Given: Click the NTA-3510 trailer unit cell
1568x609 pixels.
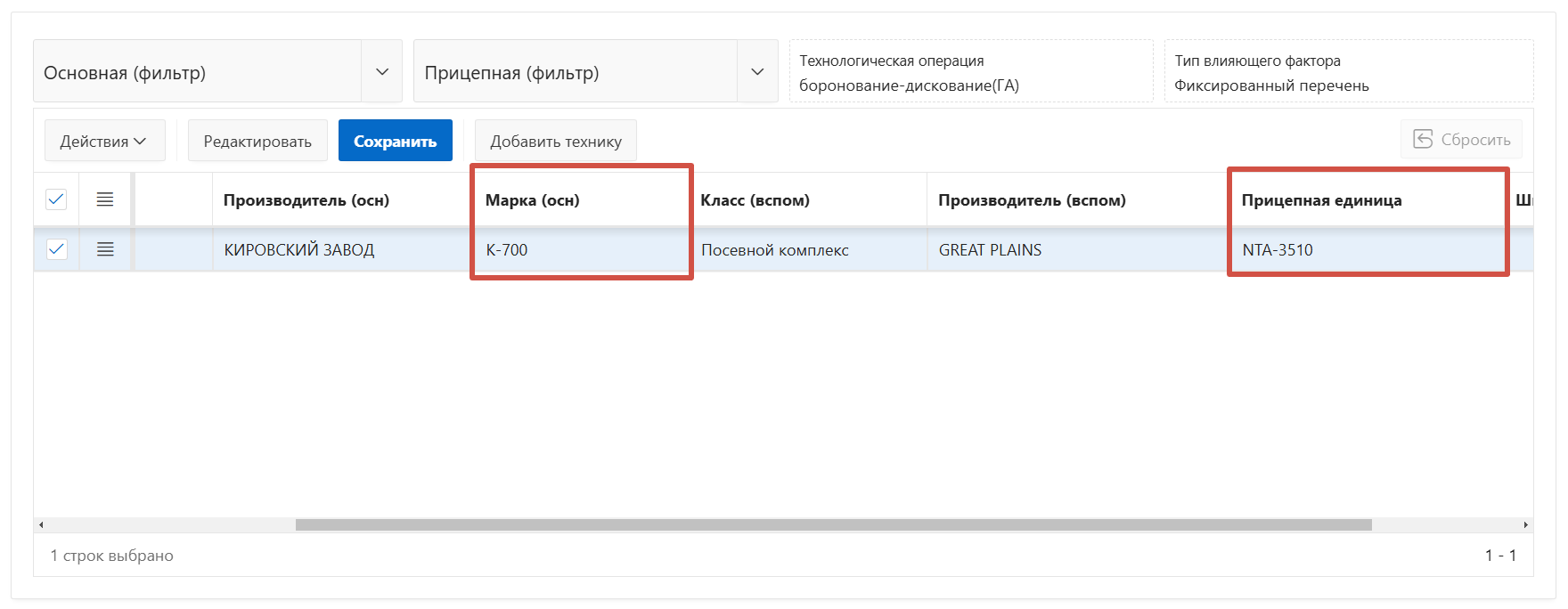Looking at the screenshot, I should [1278, 250].
